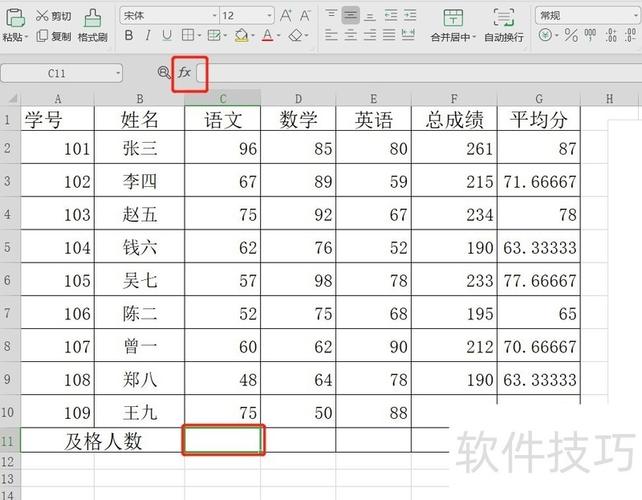Click the Wrap Text (自动换行) button
This screenshot has height=500, width=642.
click(x=504, y=25)
